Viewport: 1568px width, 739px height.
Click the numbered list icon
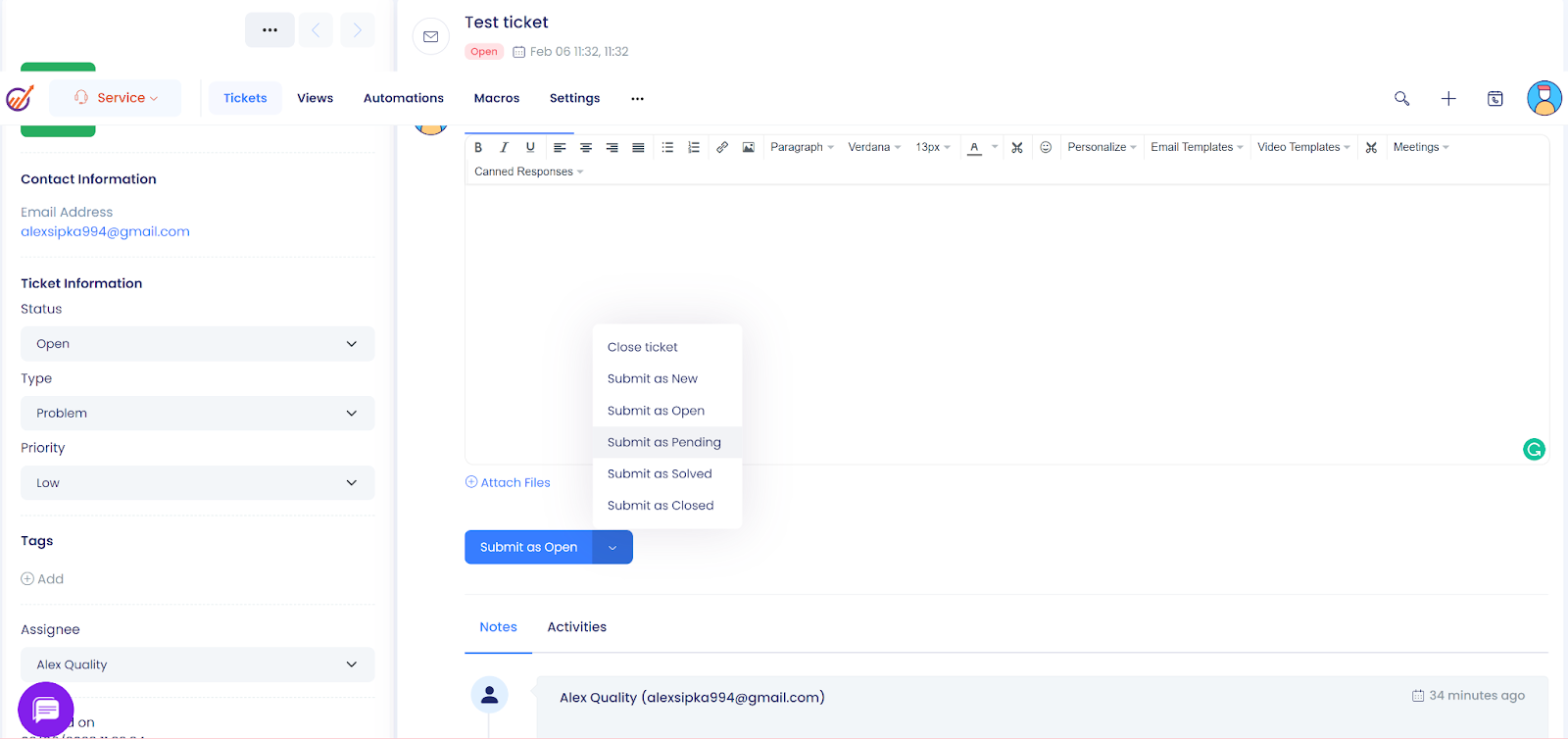[x=694, y=147]
